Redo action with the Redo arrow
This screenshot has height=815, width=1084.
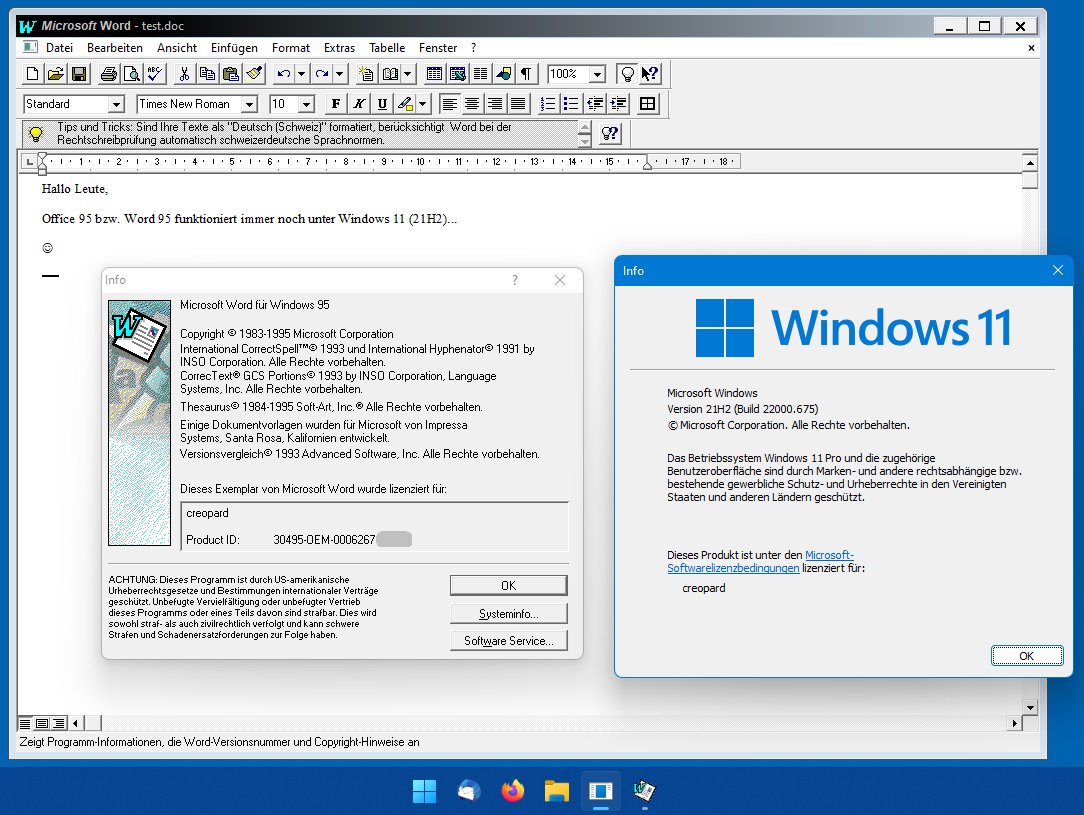pos(321,74)
